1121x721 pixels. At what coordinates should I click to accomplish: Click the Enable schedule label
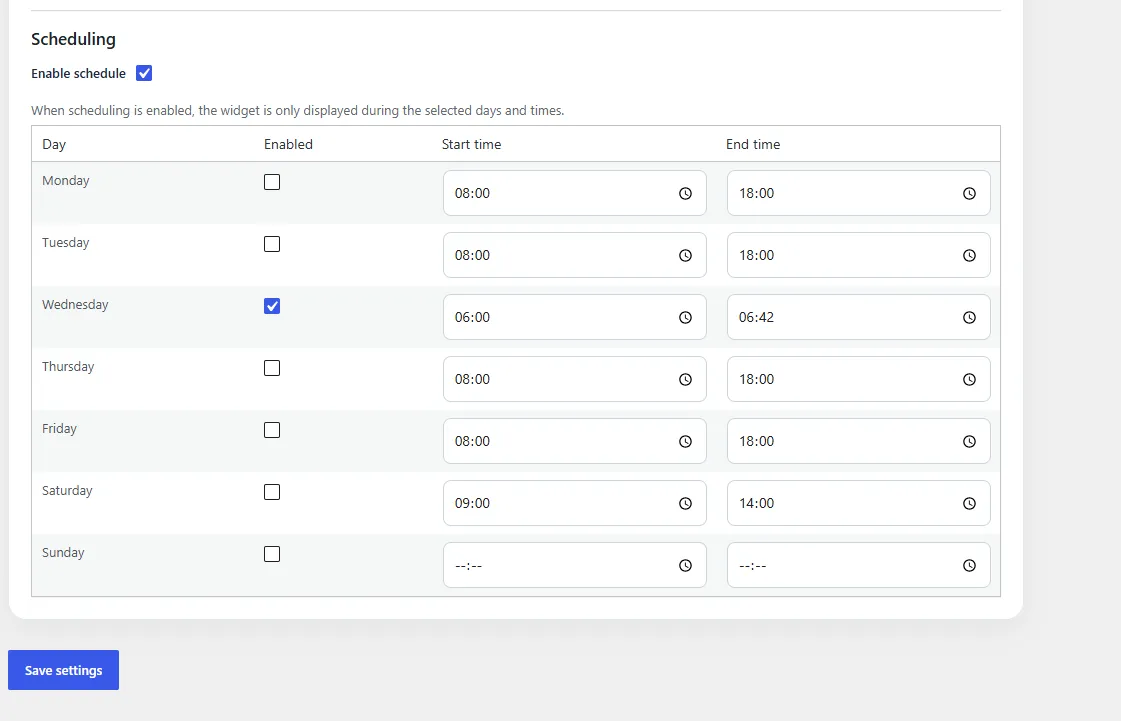[78, 74]
